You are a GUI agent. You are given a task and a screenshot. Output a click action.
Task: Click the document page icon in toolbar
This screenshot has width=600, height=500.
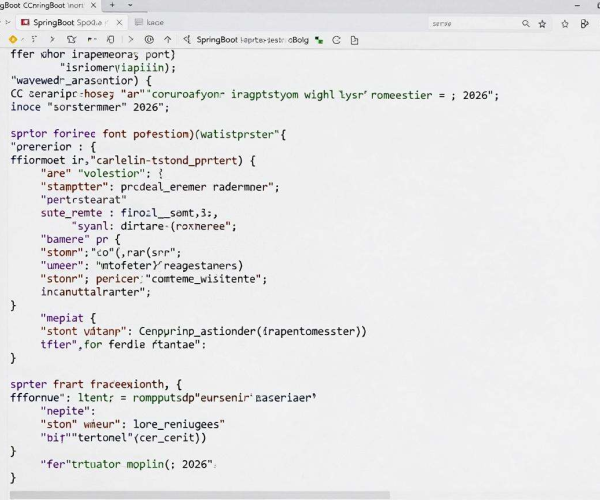(354, 40)
